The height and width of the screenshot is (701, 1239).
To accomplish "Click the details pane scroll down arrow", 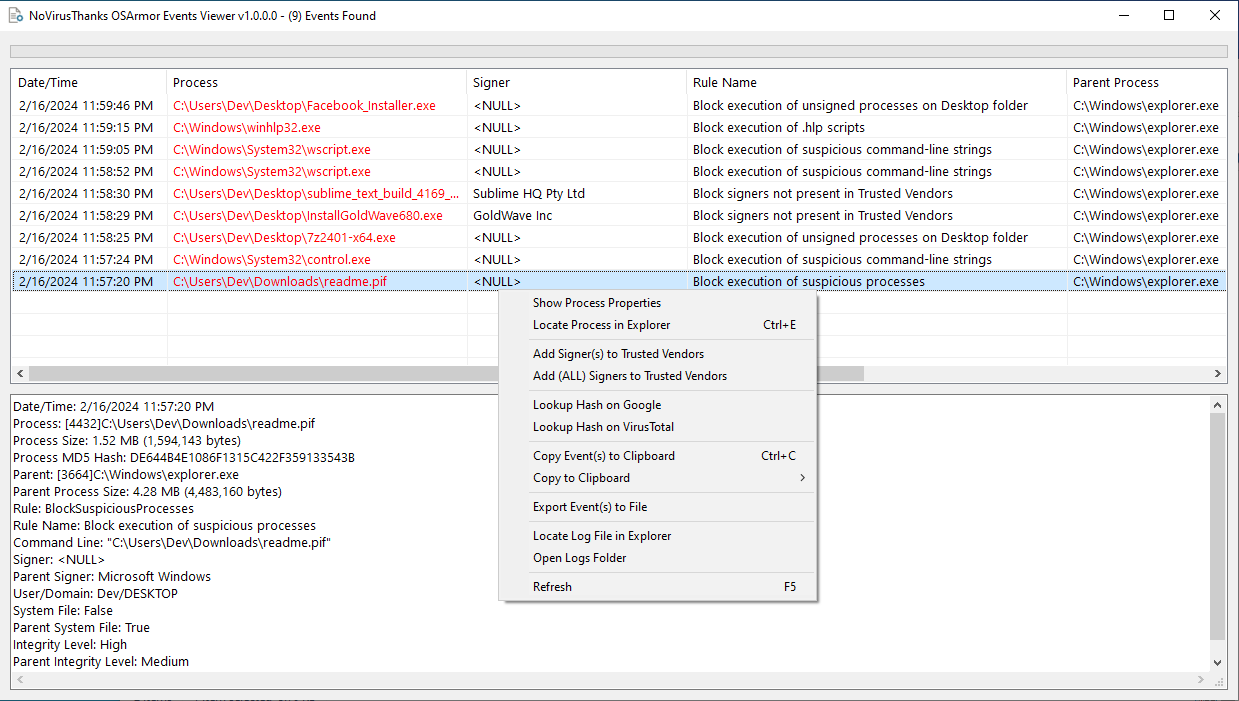I will pos(1218,663).
